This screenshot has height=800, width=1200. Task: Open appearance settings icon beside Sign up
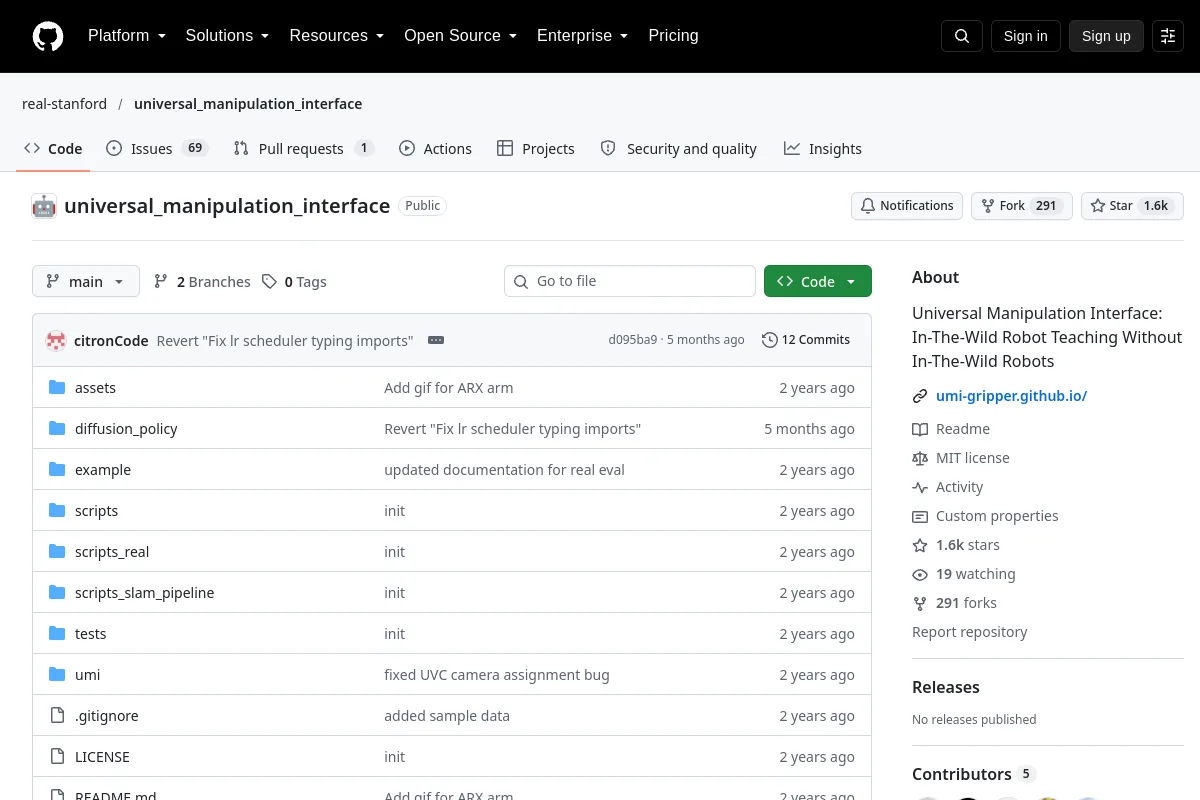pyautogui.click(x=1168, y=36)
